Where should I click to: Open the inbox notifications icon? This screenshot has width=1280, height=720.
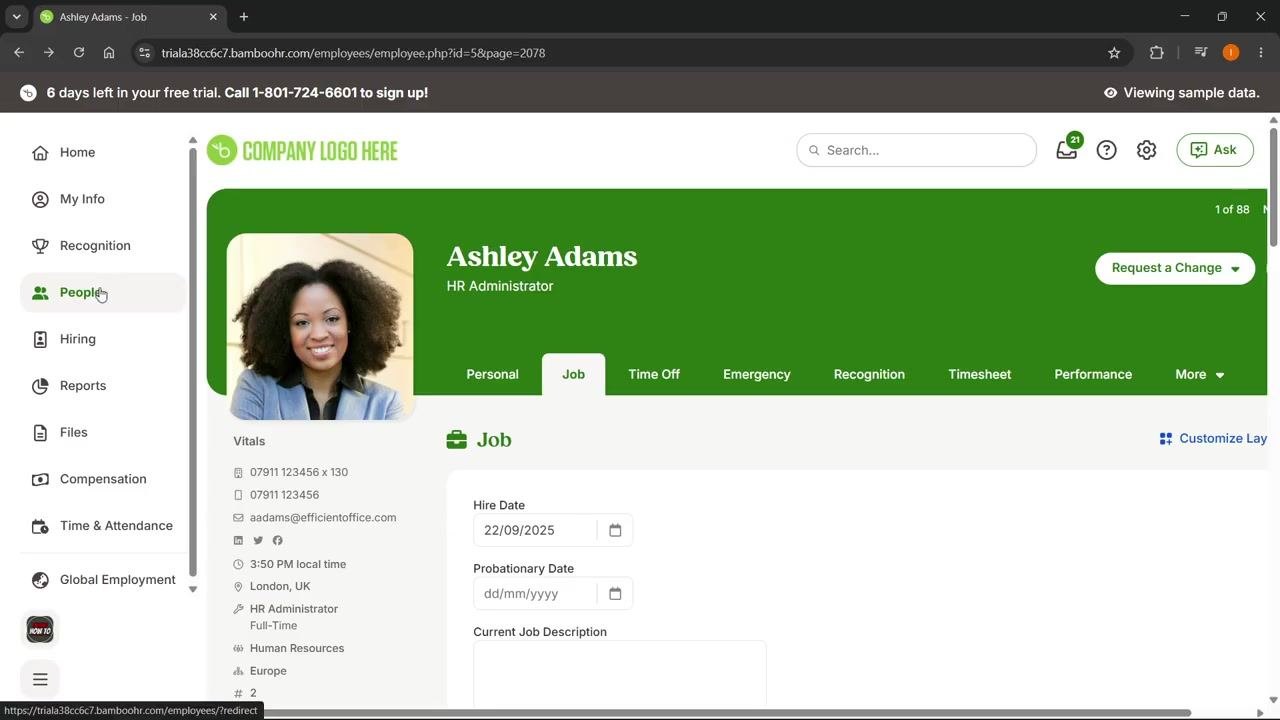pyautogui.click(x=1067, y=150)
